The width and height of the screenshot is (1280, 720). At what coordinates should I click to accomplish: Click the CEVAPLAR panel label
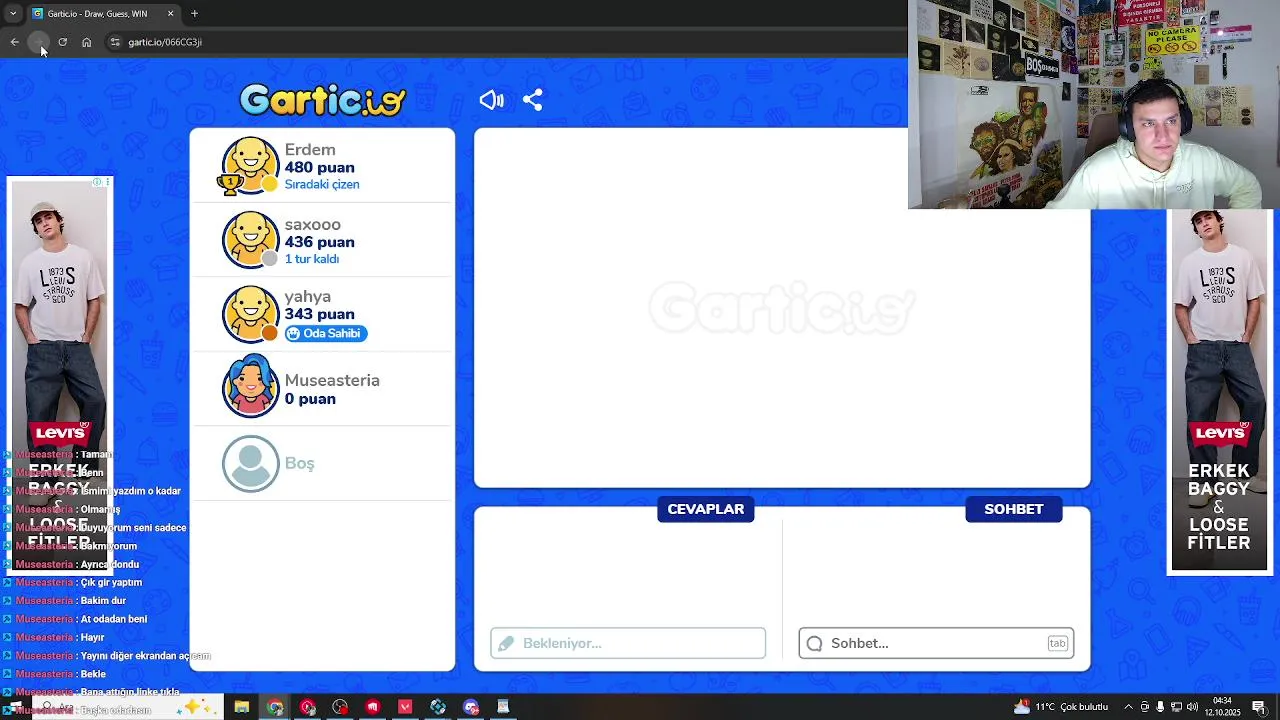click(706, 509)
